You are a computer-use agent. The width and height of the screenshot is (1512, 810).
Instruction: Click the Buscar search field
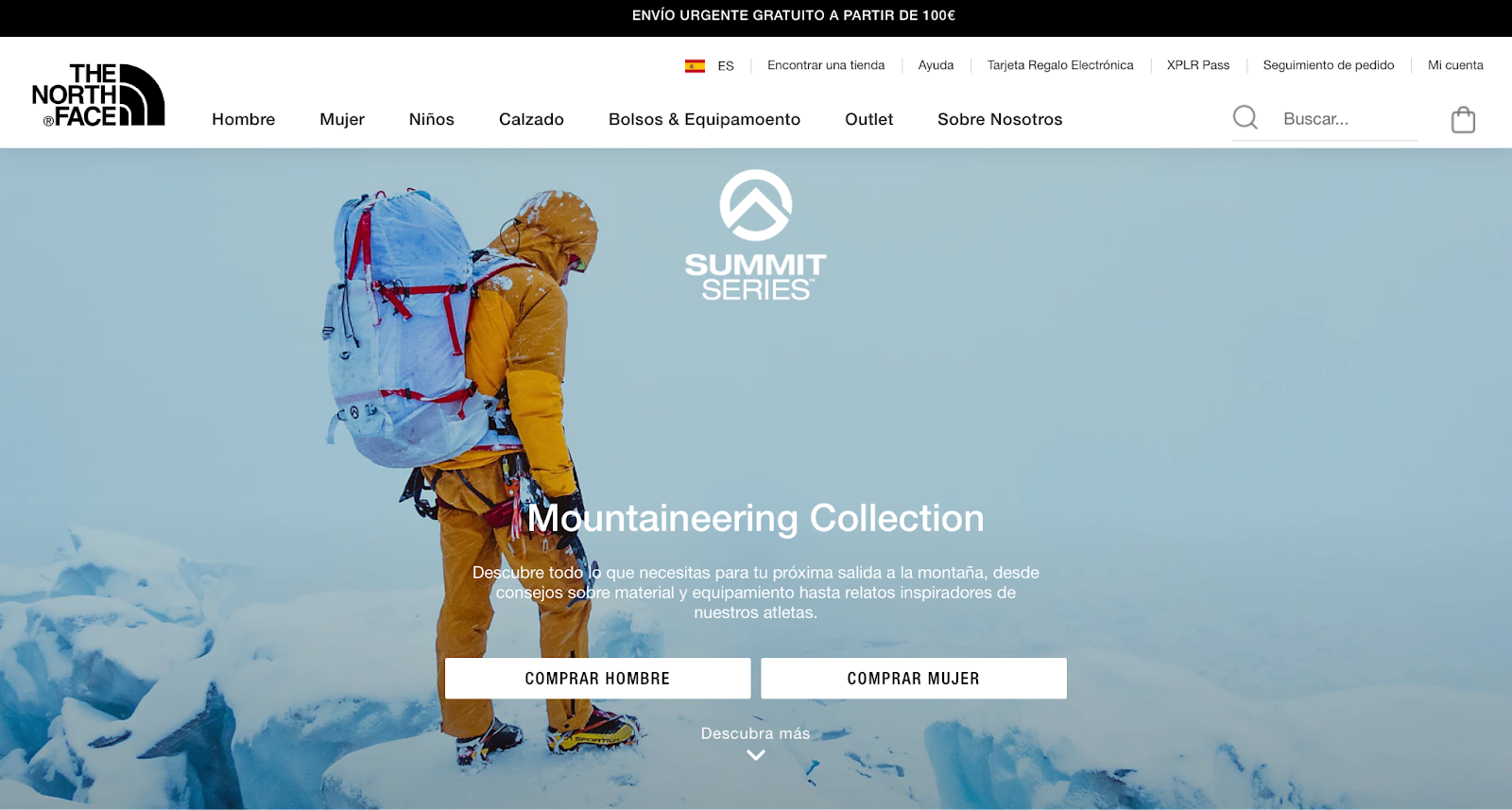(1349, 119)
